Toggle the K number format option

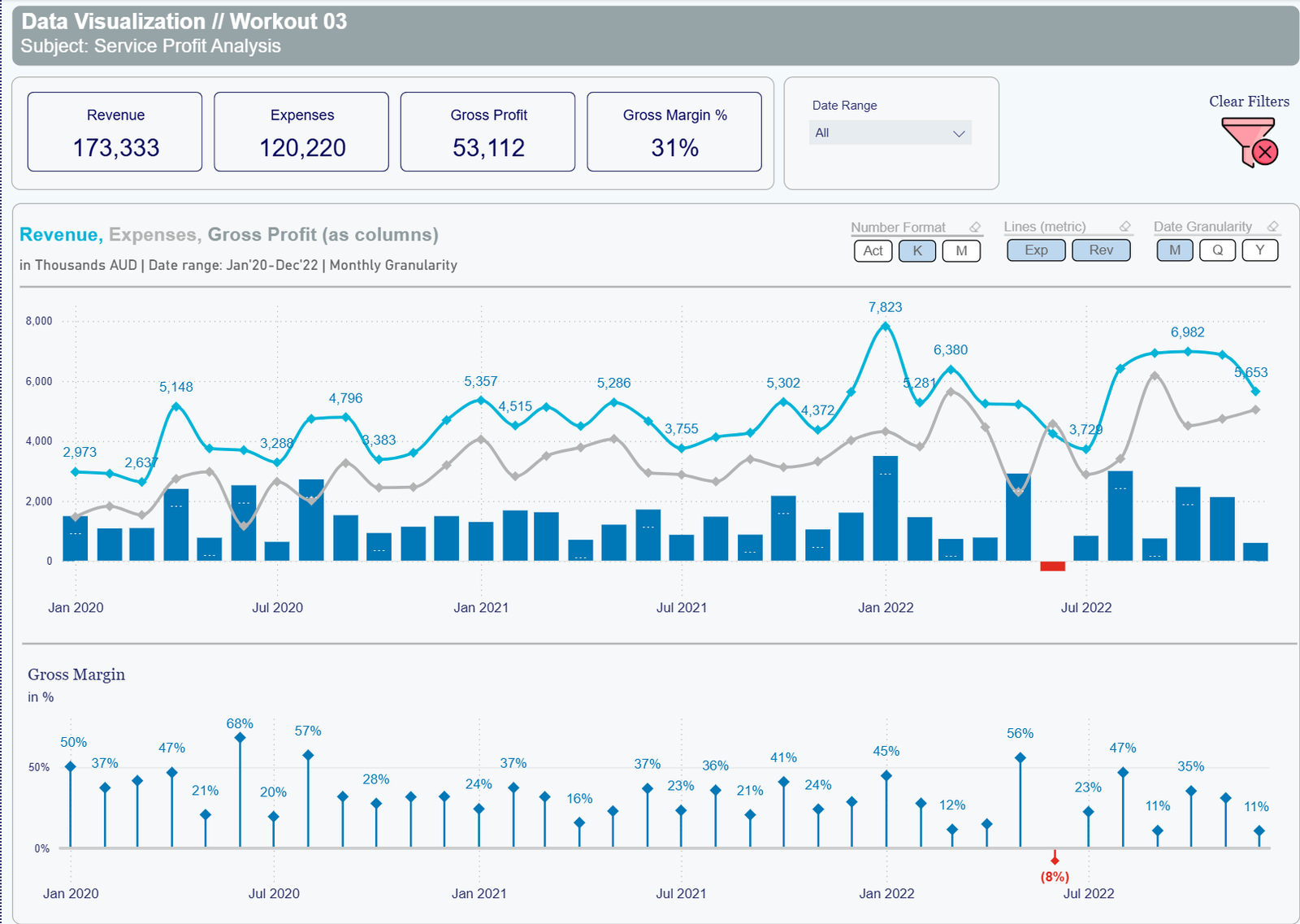click(917, 251)
